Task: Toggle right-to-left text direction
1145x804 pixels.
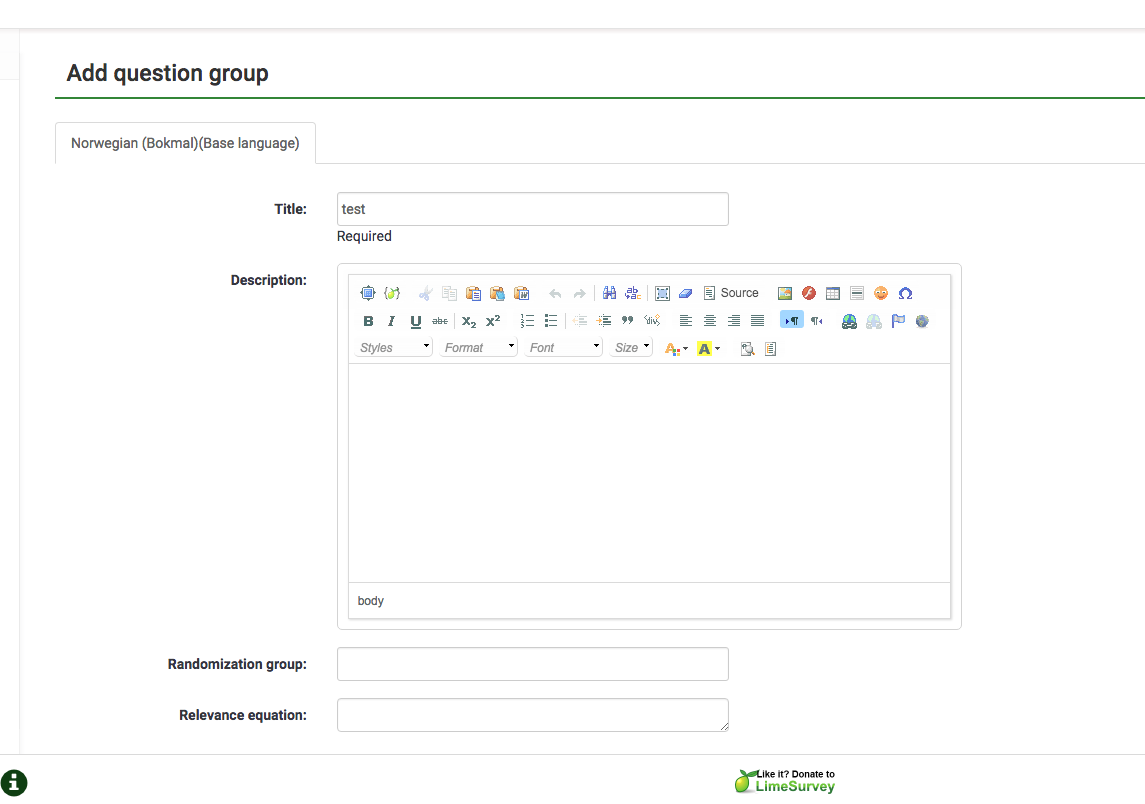Action: click(816, 321)
